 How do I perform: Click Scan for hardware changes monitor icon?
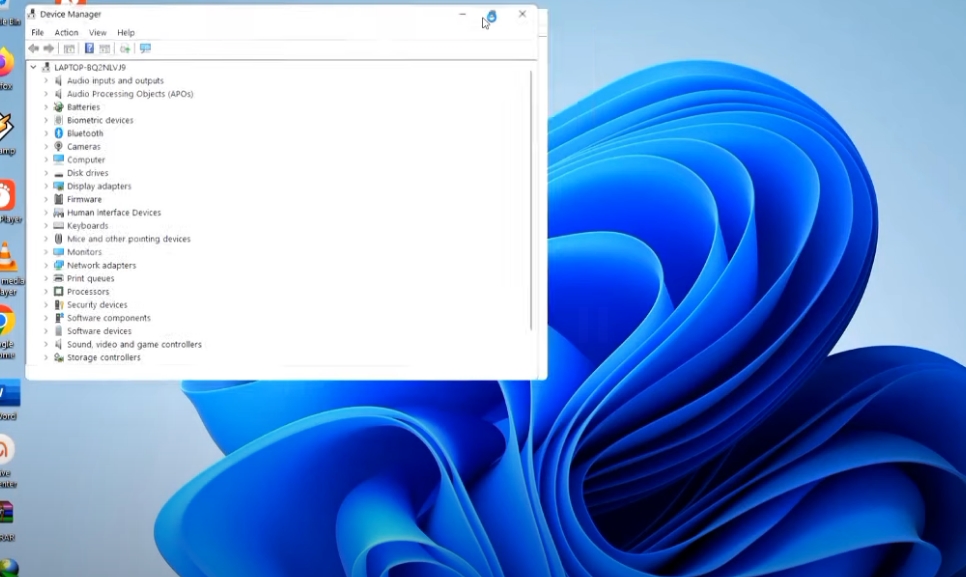coord(145,49)
